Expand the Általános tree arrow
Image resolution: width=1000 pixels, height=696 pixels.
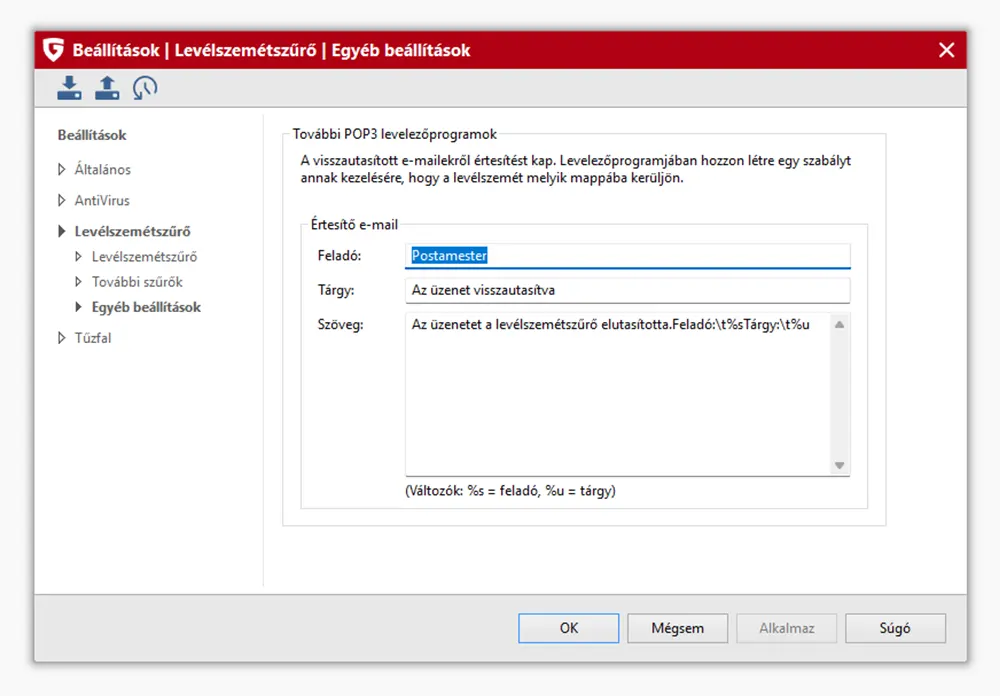[62, 170]
